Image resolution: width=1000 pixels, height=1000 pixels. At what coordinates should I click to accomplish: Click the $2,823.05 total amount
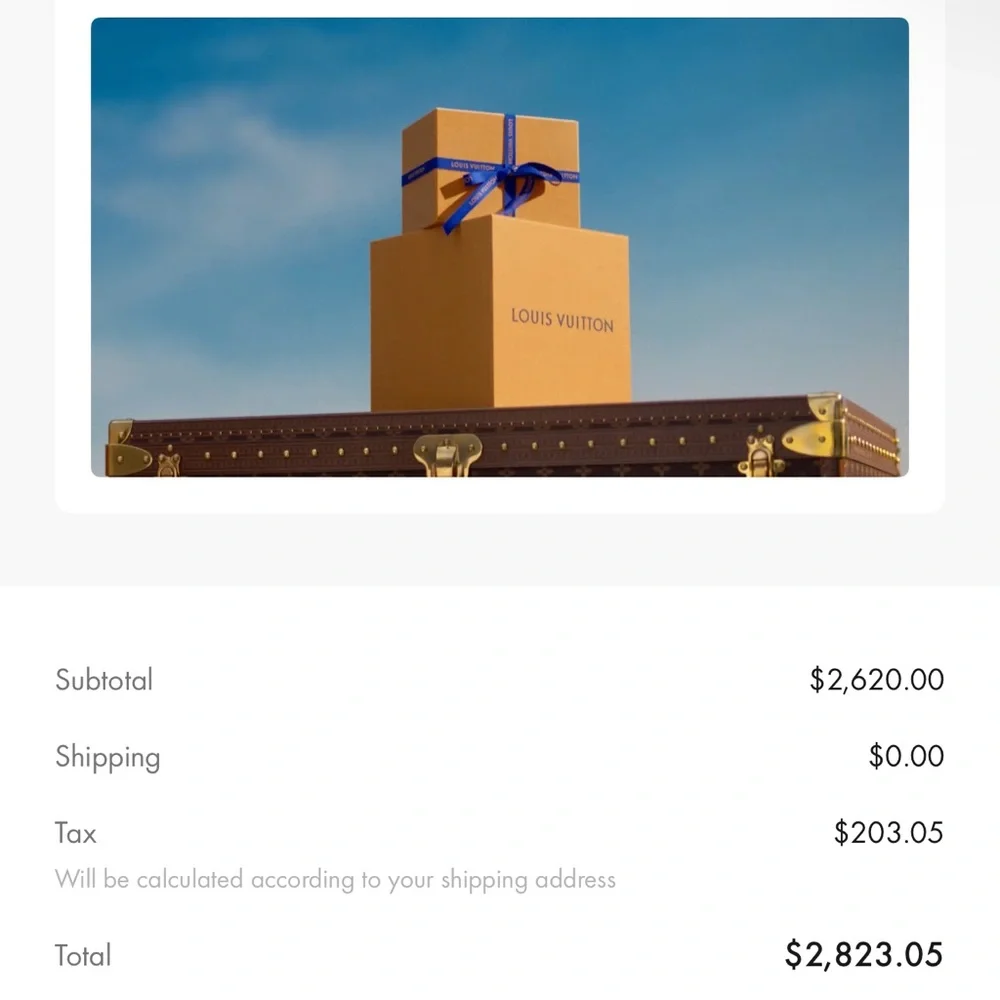(x=863, y=955)
